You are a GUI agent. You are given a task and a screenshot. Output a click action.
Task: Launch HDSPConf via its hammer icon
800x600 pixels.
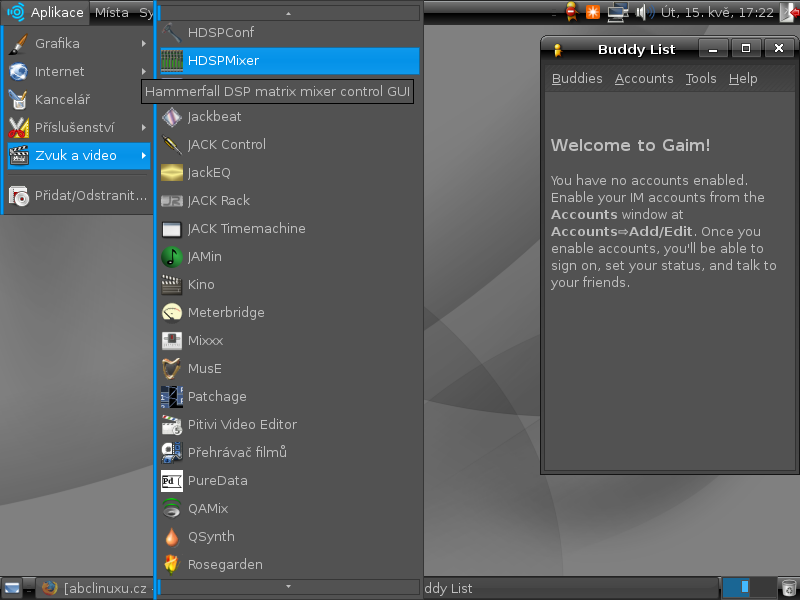pyautogui.click(x=172, y=33)
